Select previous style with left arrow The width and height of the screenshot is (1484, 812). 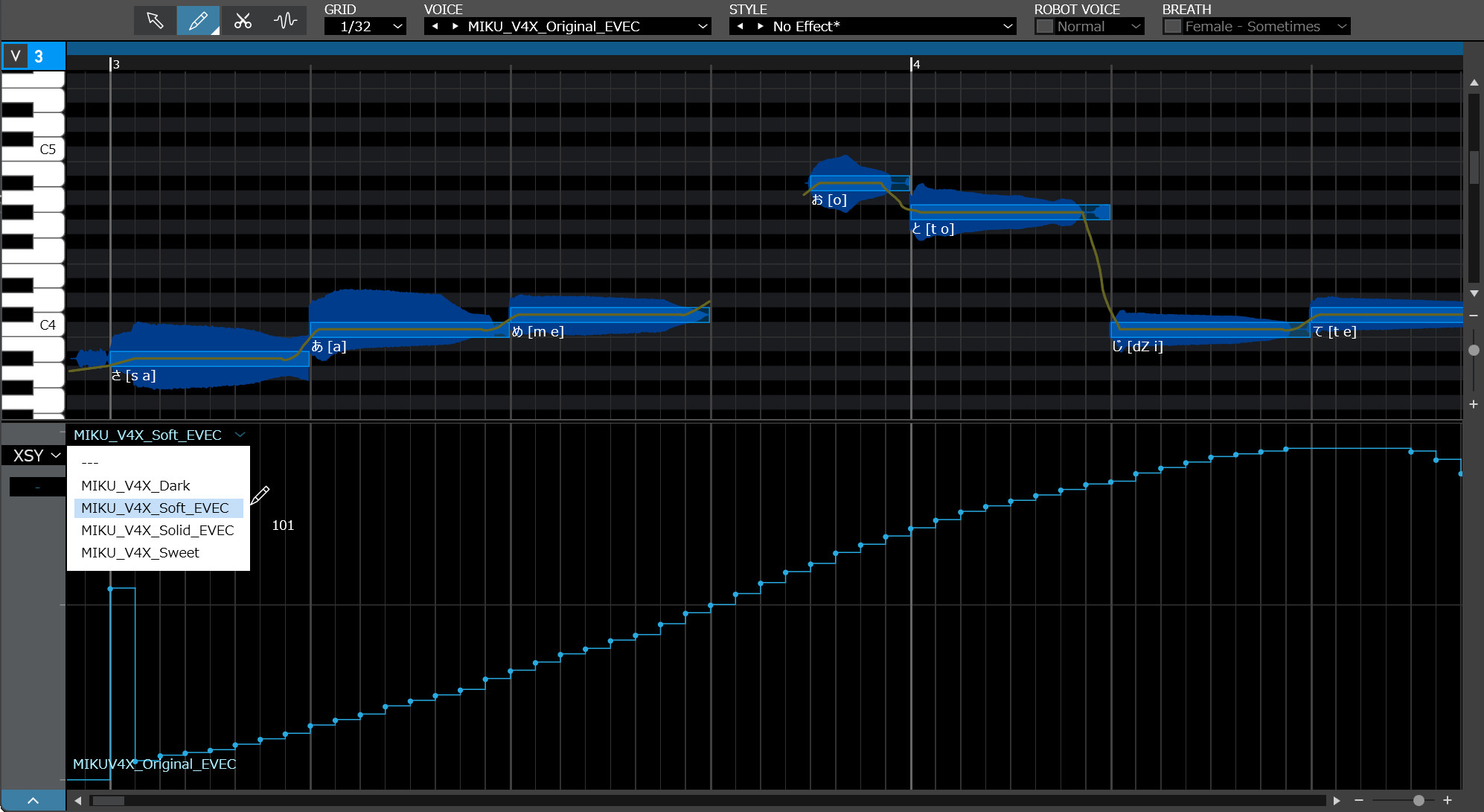[740, 27]
